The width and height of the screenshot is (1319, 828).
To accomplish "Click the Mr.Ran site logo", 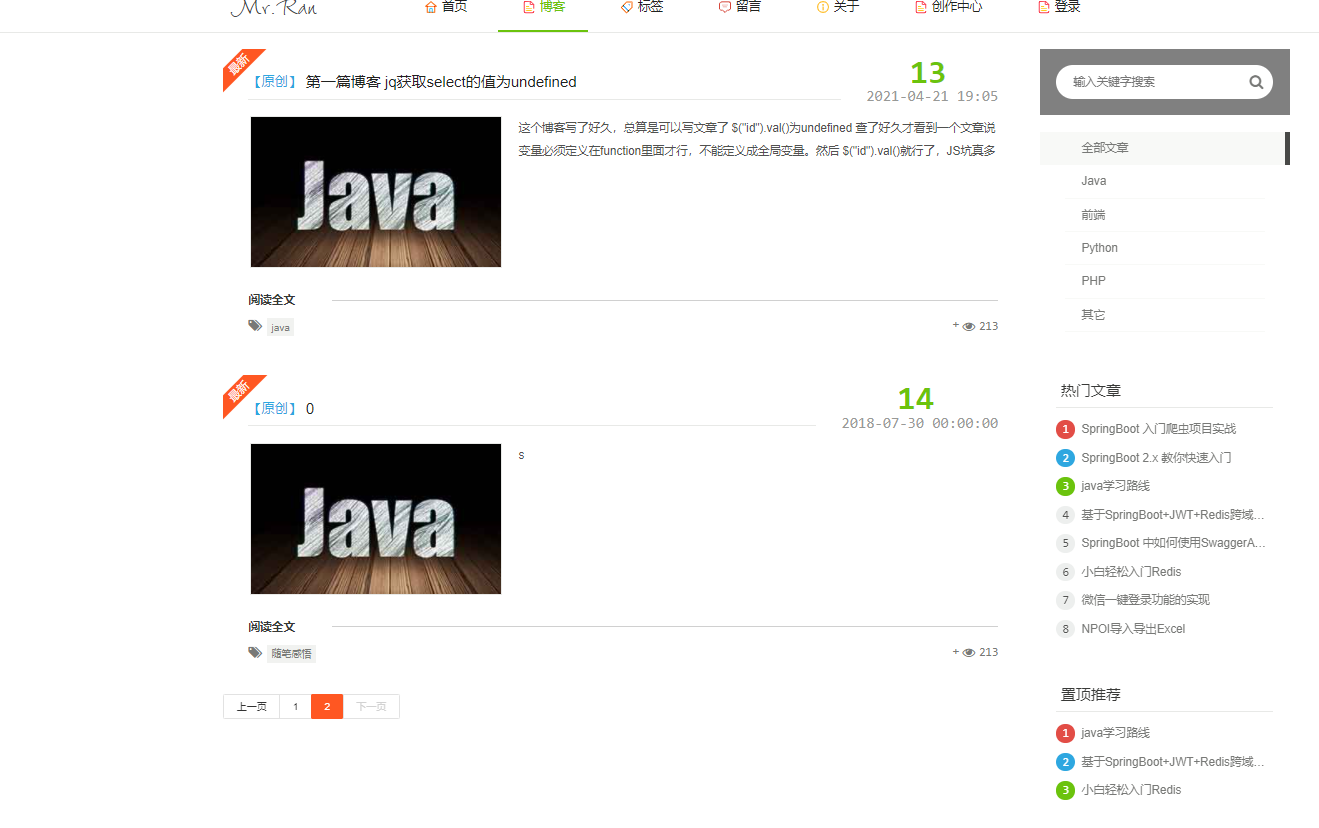I will pyautogui.click(x=273, y=8).
